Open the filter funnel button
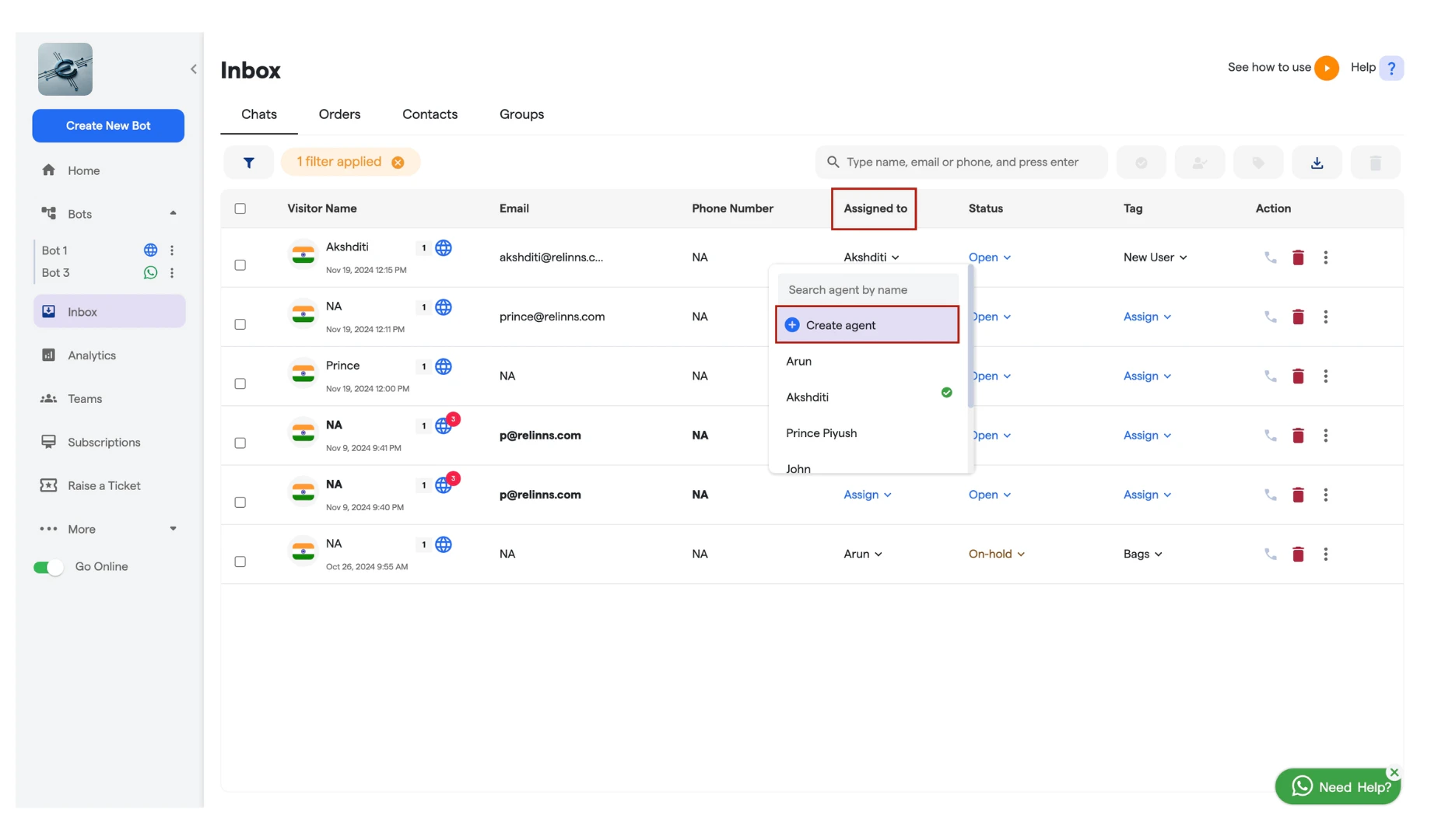This screenshot has height=840, width=1452. 249,163
